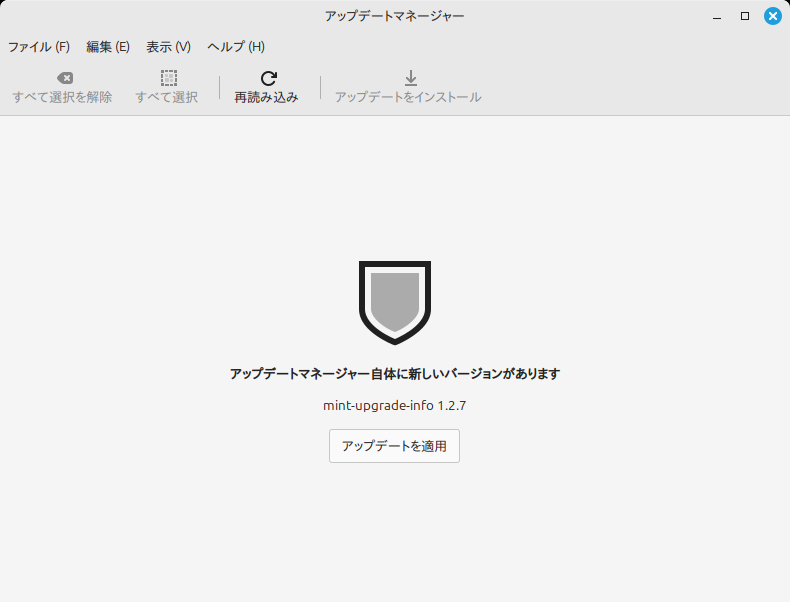Click the アップデートをインストール download icon
Image resolution: width=790 pixels, height=602 pixels.
[411, 78]
